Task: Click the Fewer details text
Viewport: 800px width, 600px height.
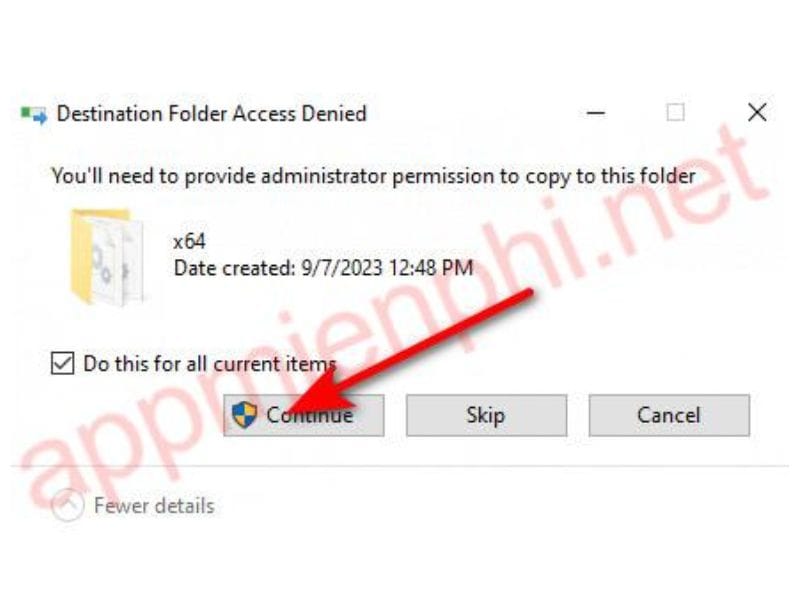Action: coord(154,506)
